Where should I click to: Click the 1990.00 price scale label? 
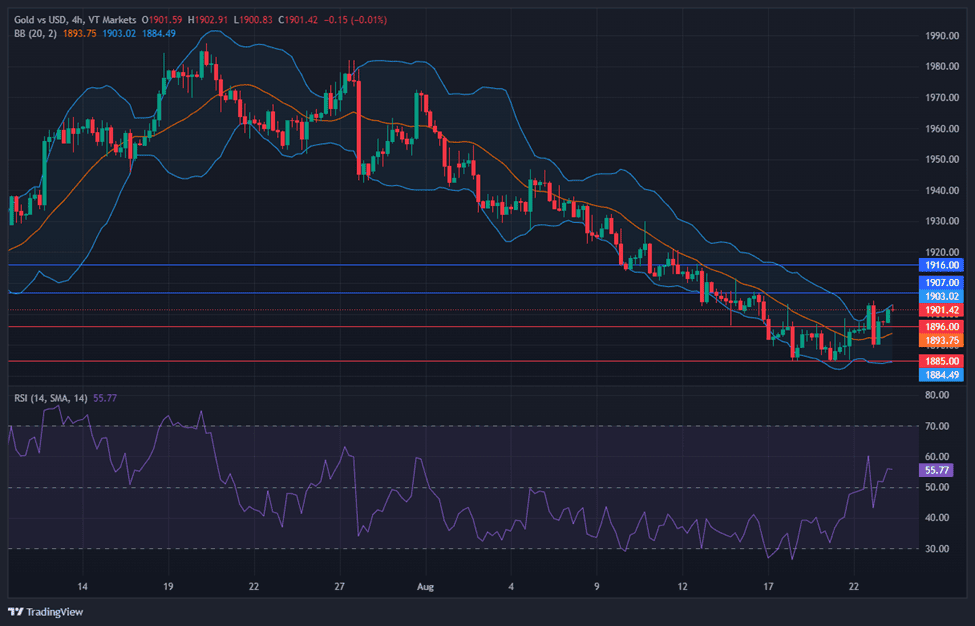tap(941, 36)
